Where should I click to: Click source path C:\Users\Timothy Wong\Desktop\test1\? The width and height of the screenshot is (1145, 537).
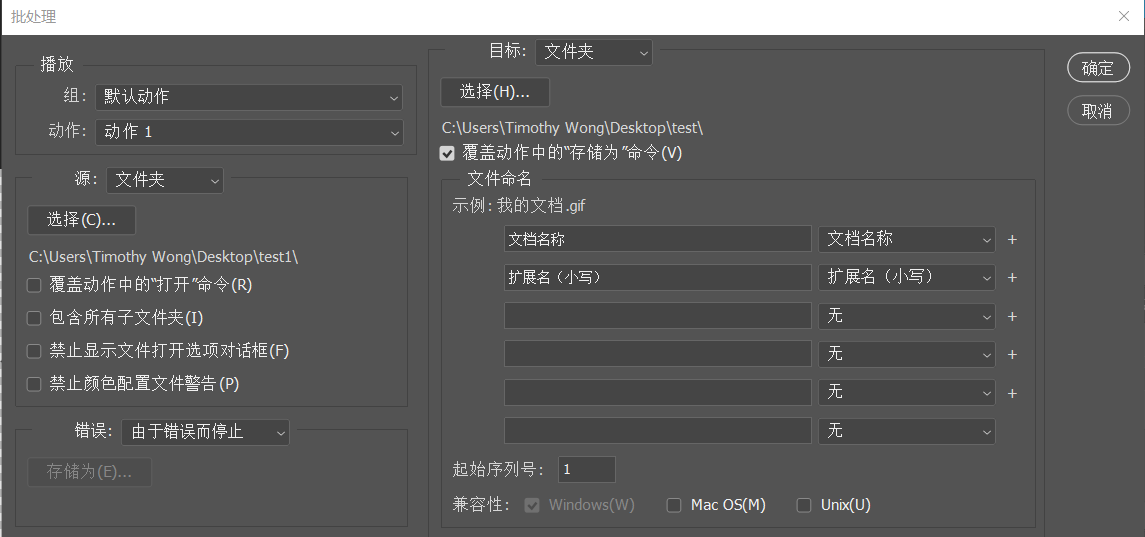click(163, 257)
